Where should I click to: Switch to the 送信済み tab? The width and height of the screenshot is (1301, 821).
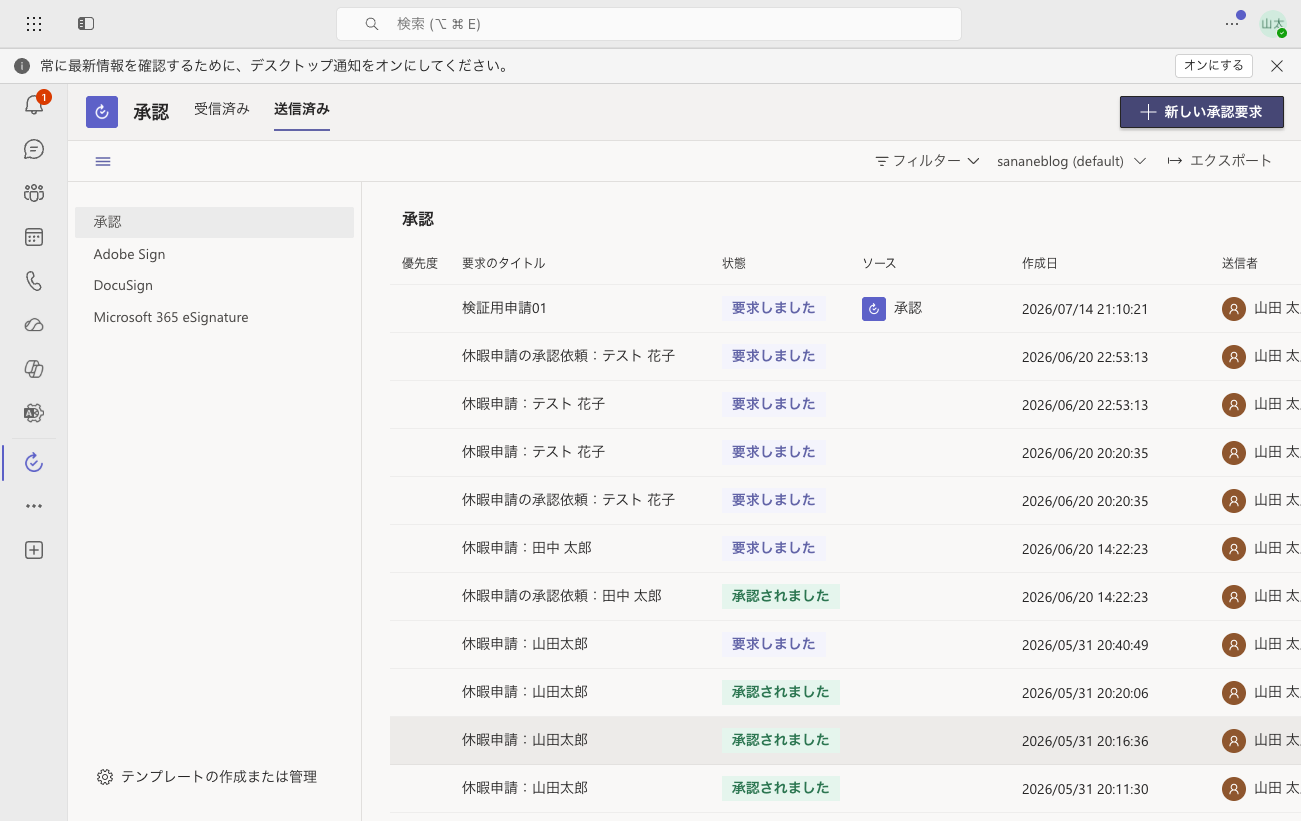(302, 109)
